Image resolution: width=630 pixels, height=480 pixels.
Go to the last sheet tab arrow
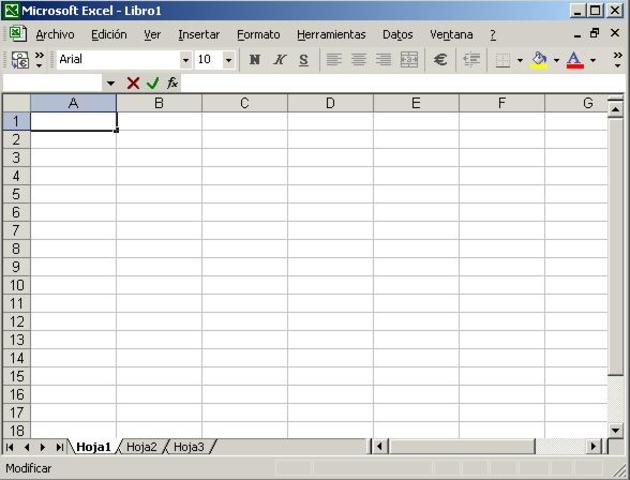click(x=59, y=447)
